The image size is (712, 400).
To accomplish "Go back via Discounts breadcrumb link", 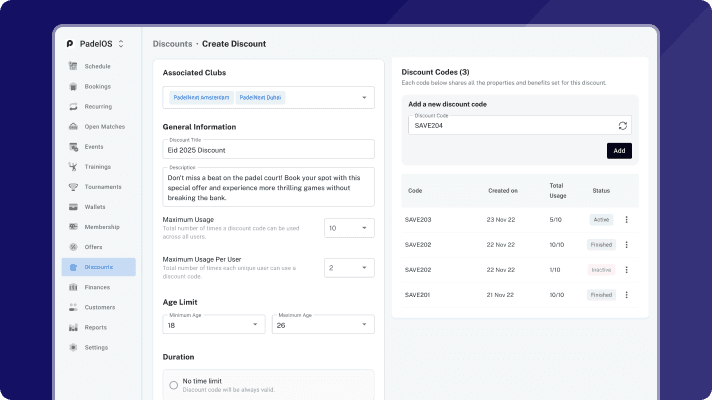I will coord(173,44).
